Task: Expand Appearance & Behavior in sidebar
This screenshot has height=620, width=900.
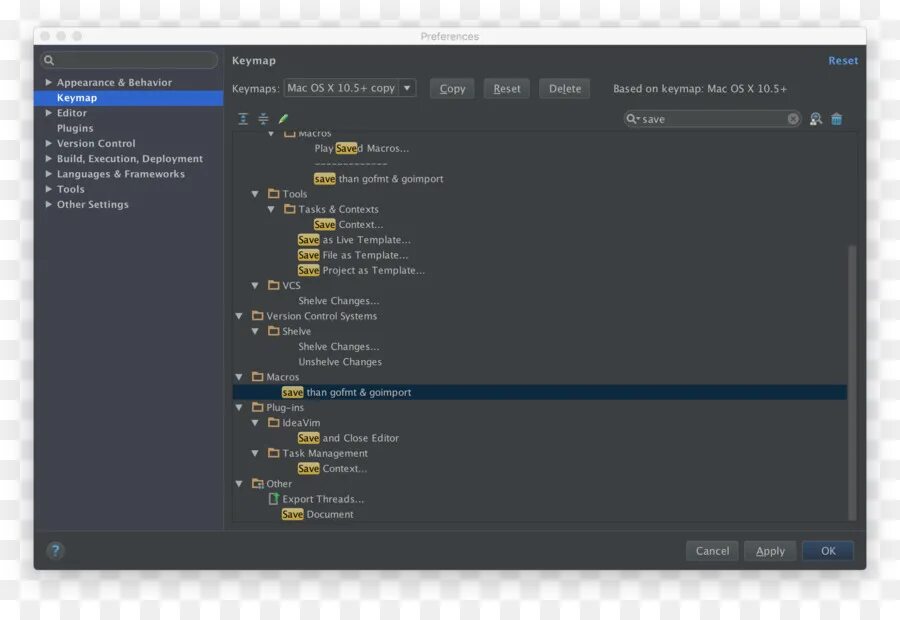Action: [x=49, y=82]
